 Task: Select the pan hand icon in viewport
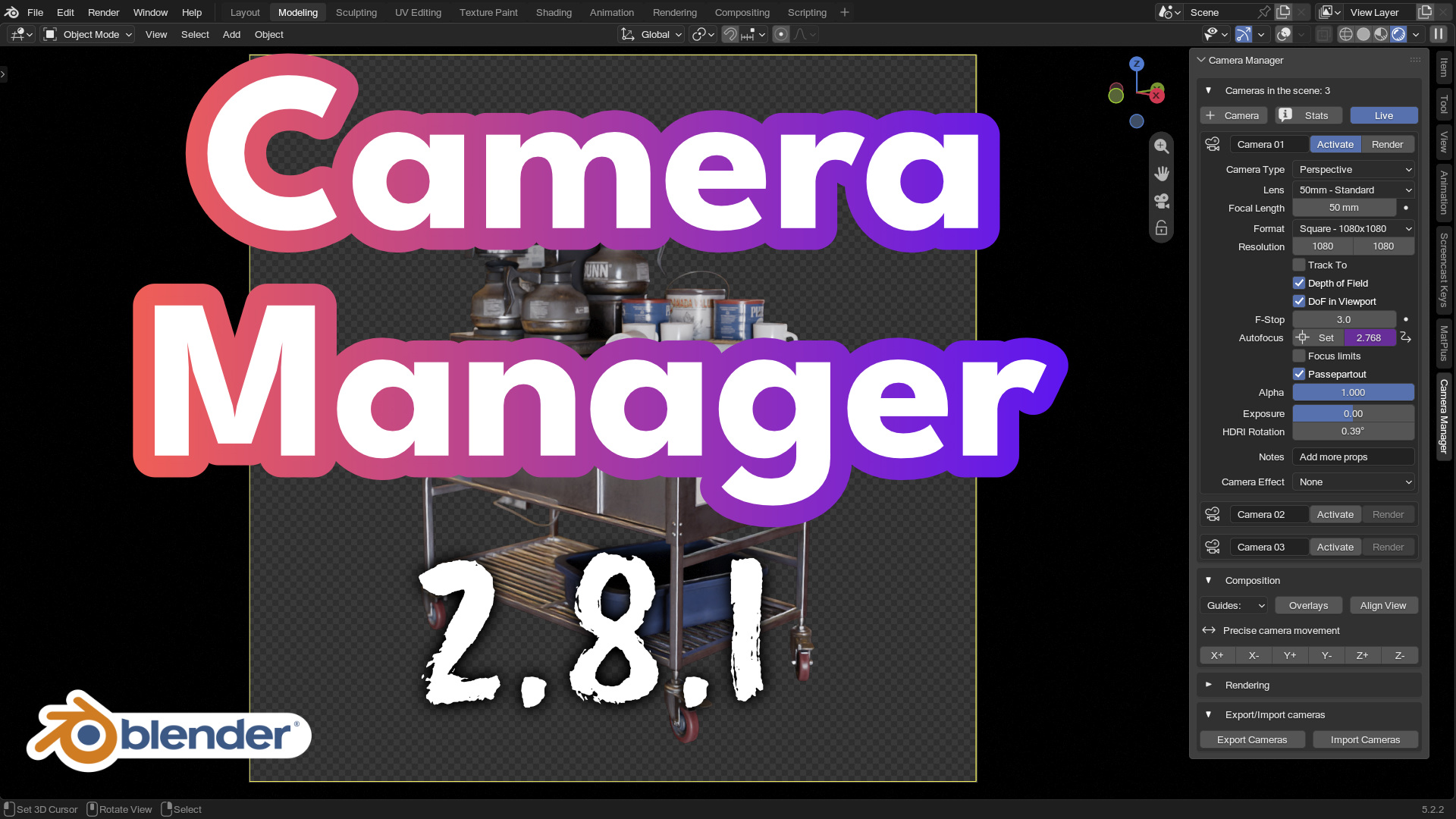tap(1161, 174)
